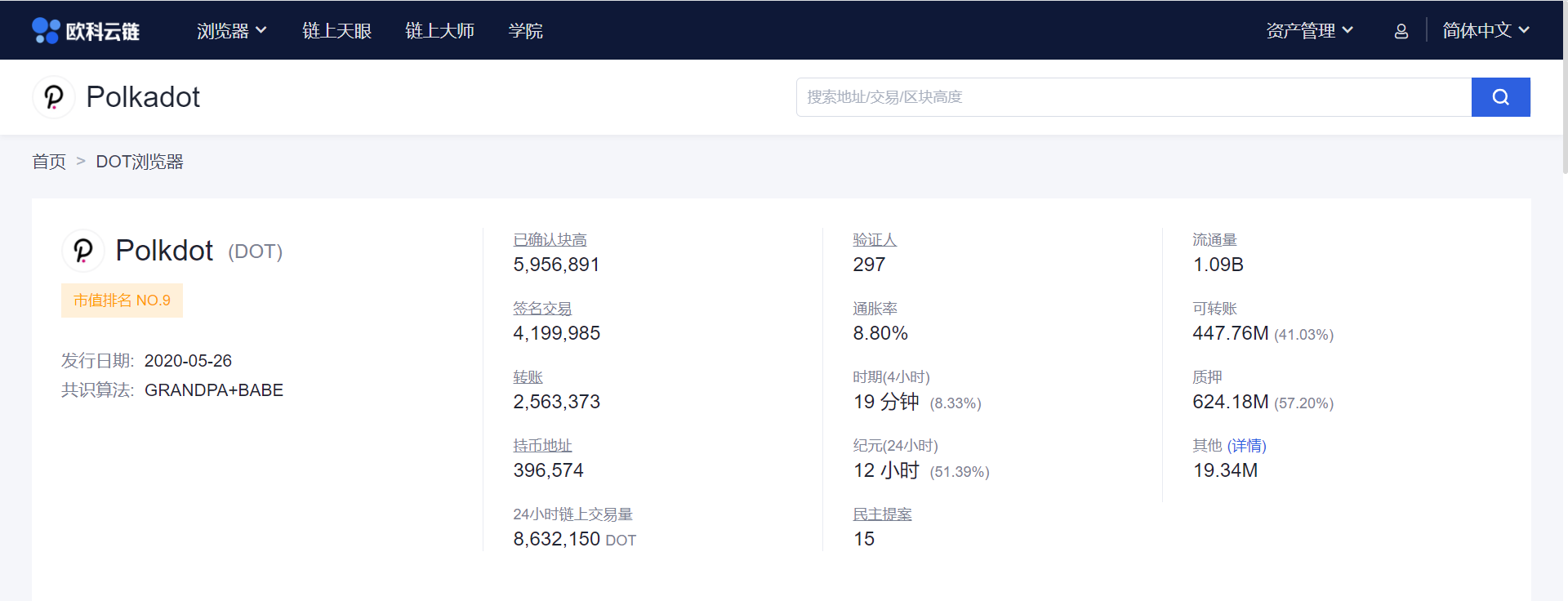Viewport: 1568px width, 601px height.
Task: Click the OKLink logo in header
Action: coord(86,31)
